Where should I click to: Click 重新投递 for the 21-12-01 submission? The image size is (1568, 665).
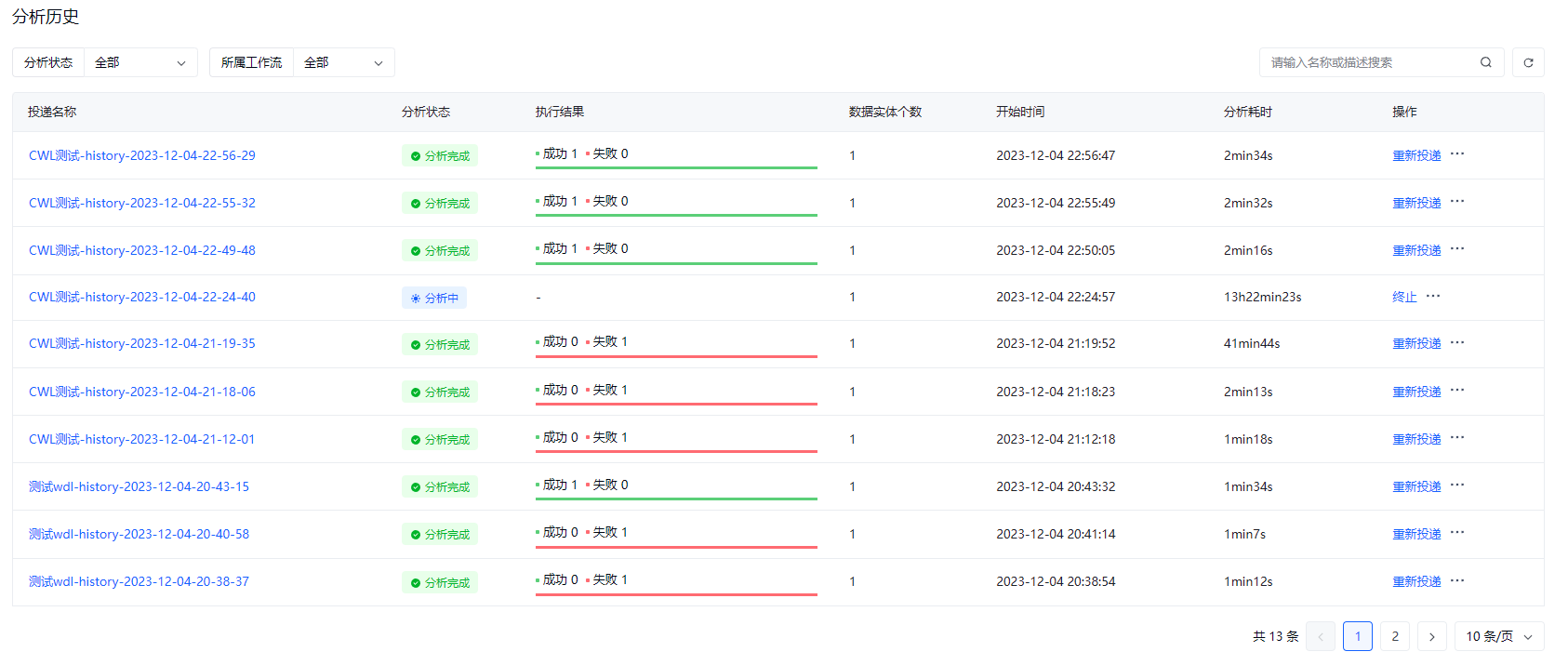click(1416, 439)
